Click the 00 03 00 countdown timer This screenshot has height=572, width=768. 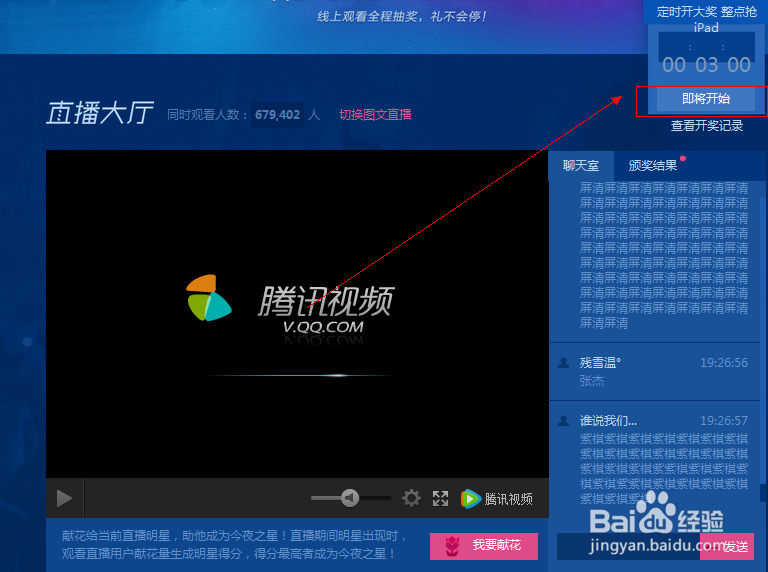tap(706, 65)
